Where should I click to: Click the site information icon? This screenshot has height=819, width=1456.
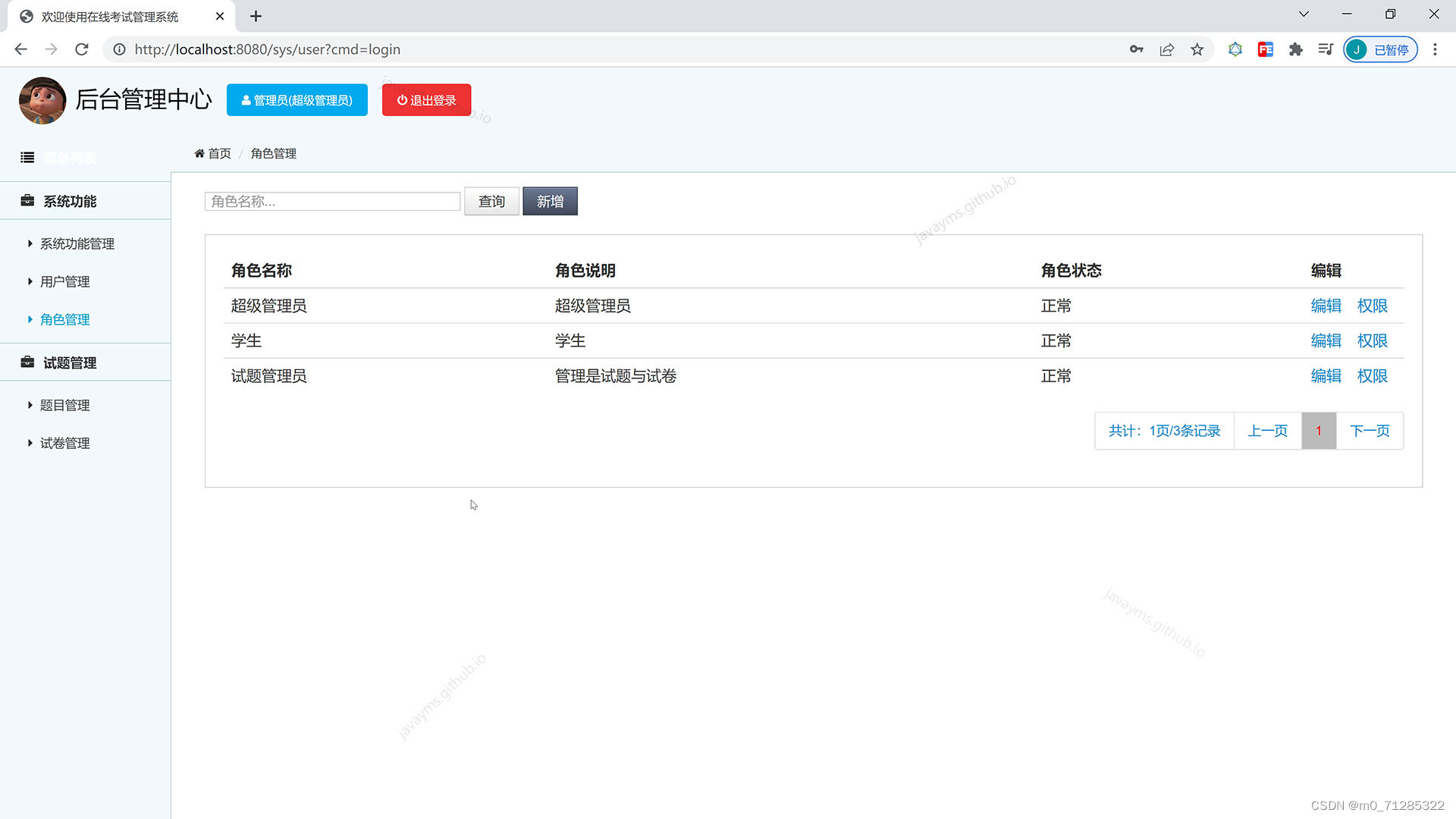click(119, 49)
